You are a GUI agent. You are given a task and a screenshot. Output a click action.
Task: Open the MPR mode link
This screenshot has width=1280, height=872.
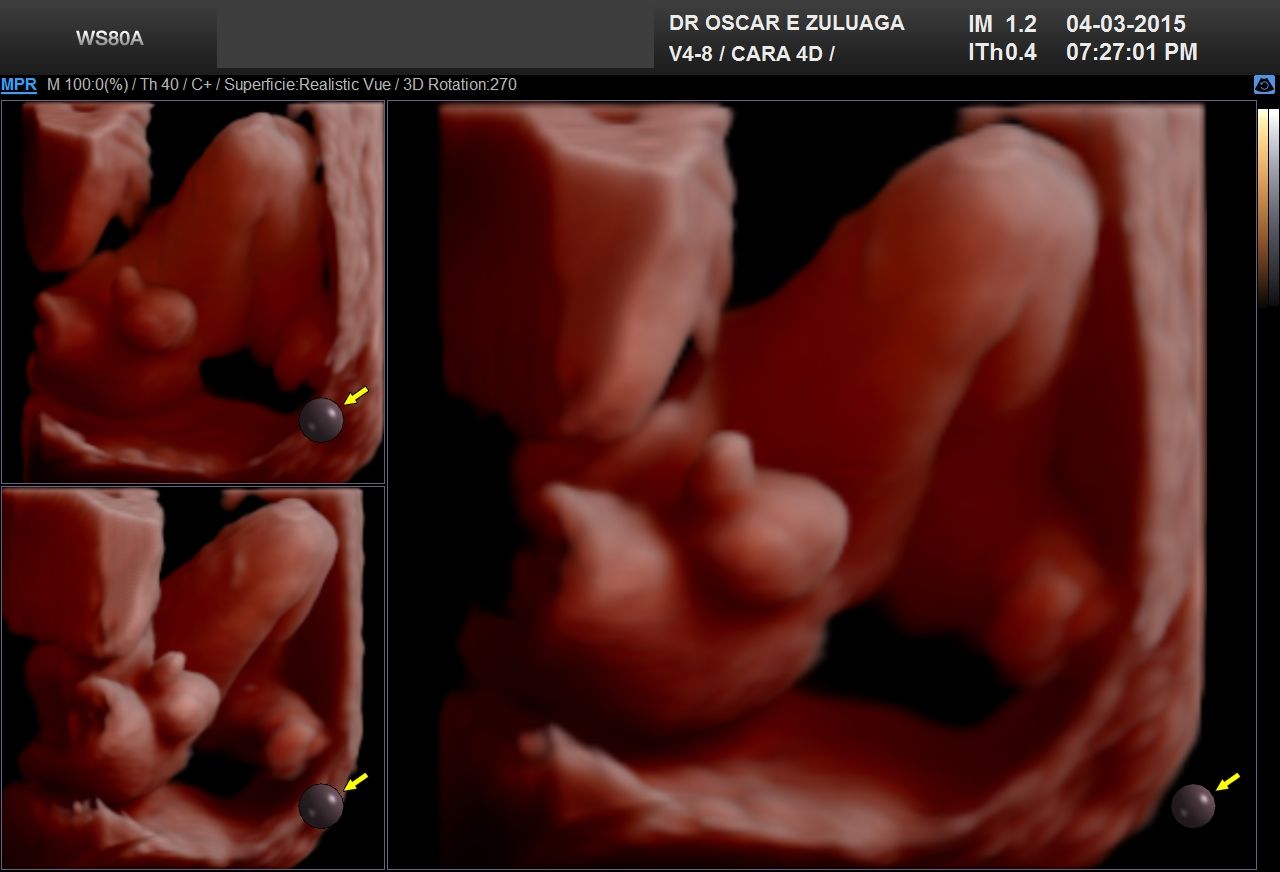[x=19, y=85]
